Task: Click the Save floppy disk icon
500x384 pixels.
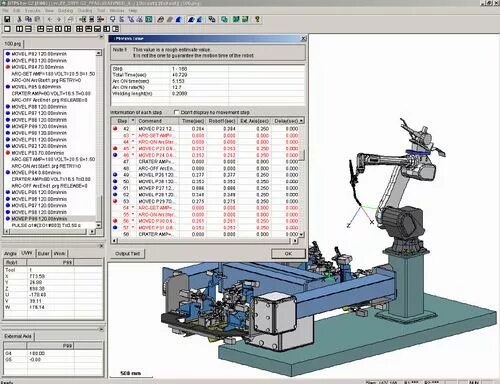Action: 7,19
